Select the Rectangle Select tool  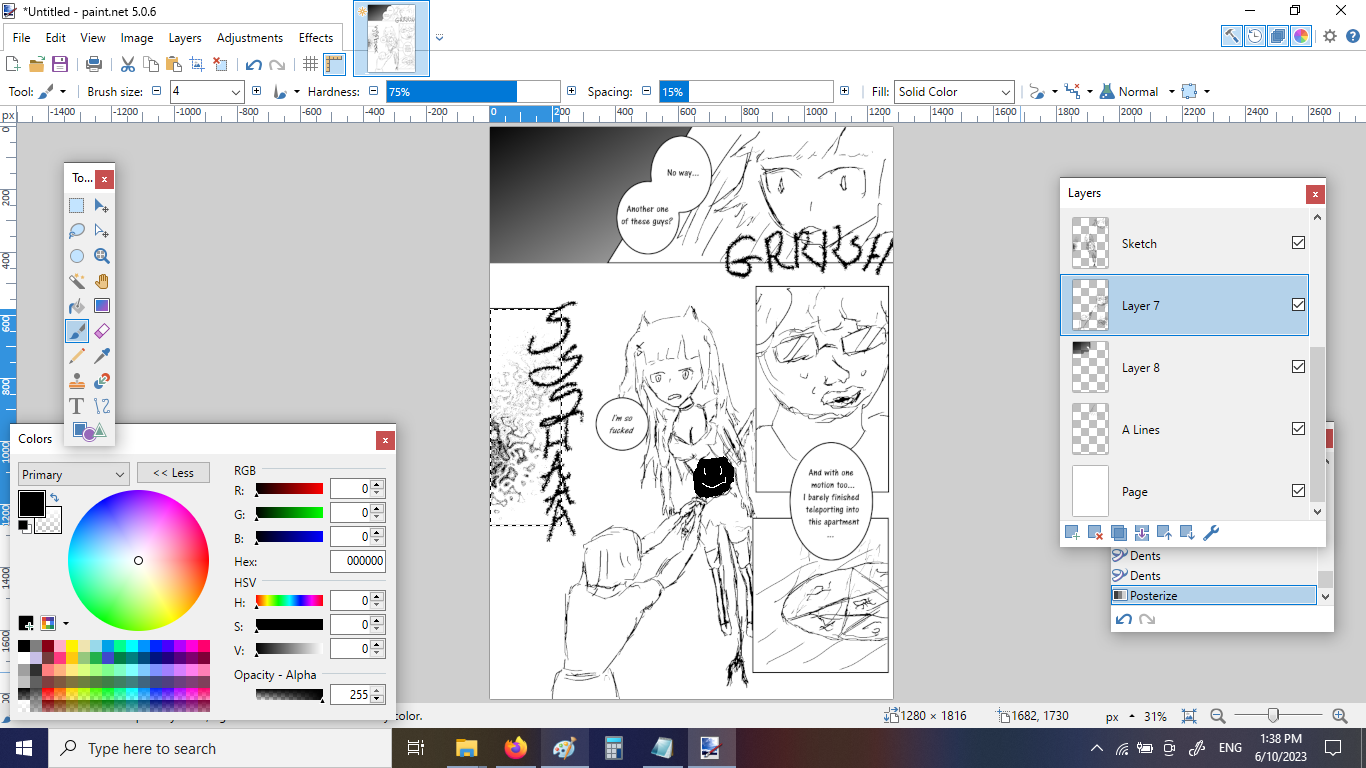tap(77, 206)
